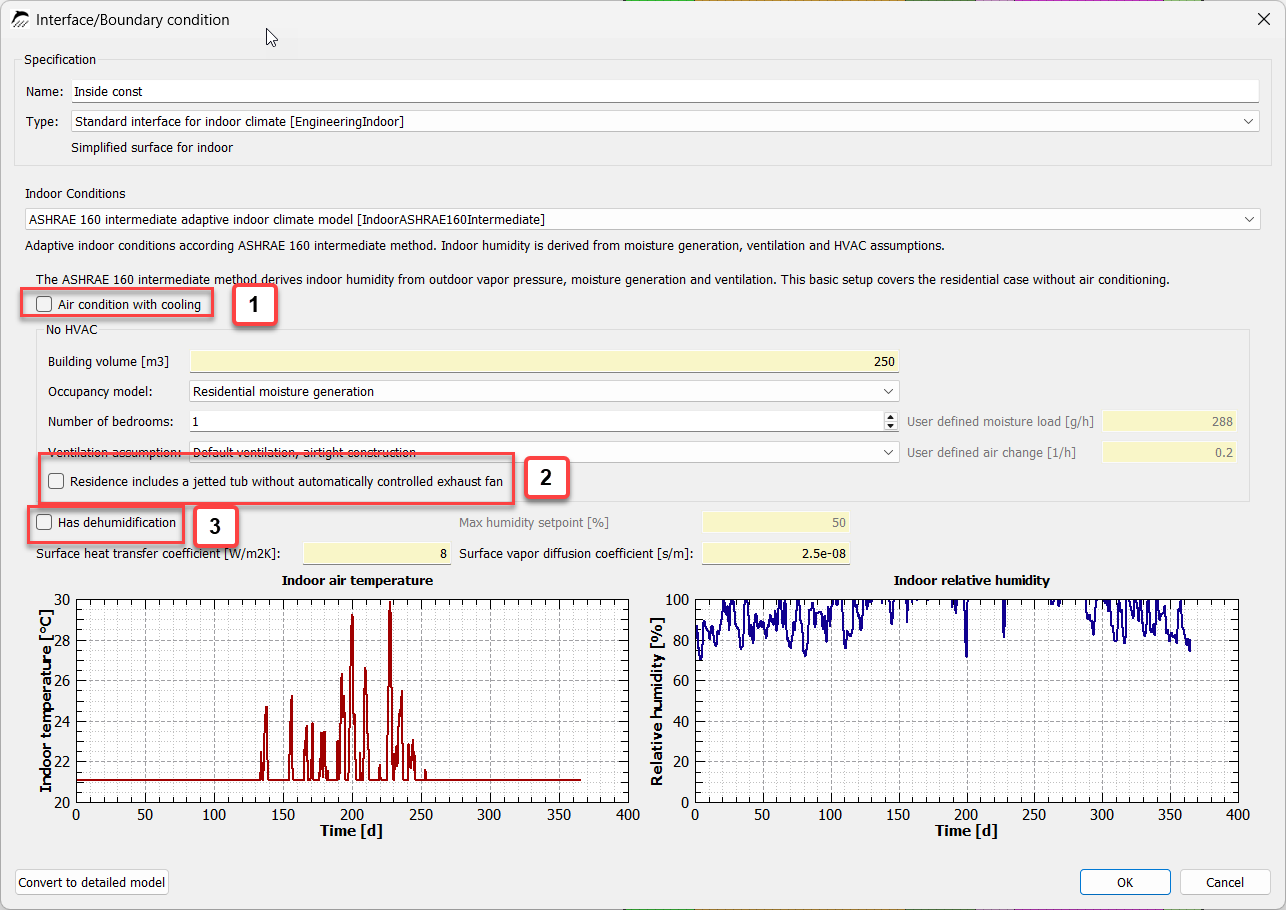This screenshot has width=1286, height=910.
Task: Click the Indoor relative humidity chart plot
Action: tap(966, 701)
